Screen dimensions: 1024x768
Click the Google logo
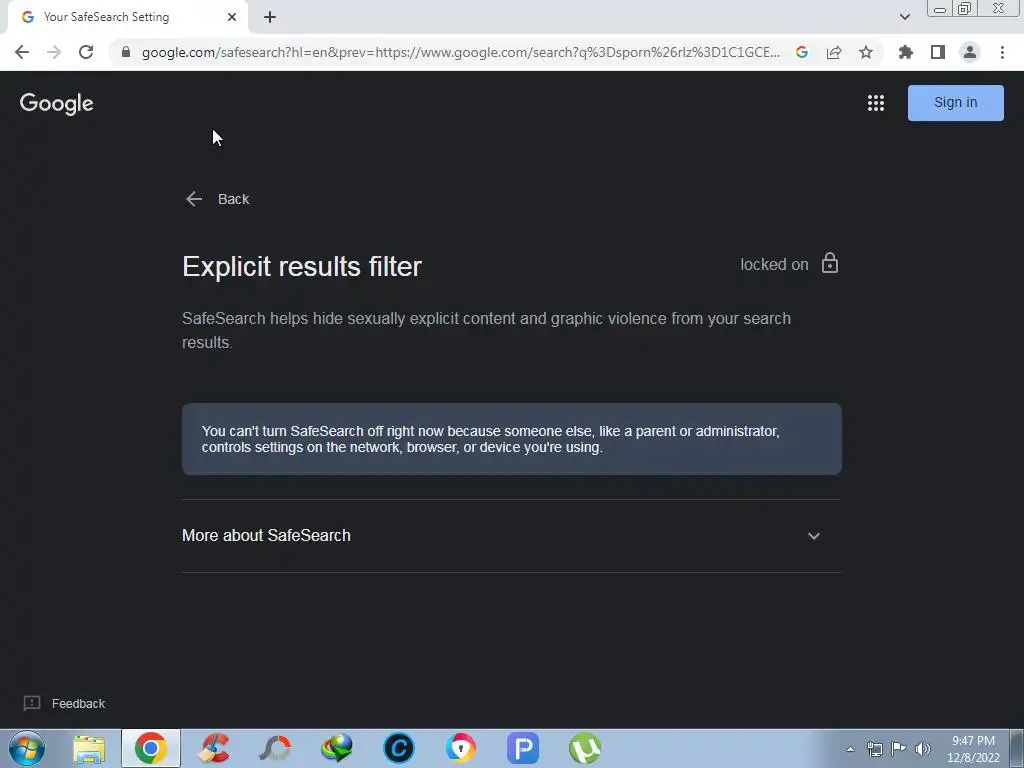(x=57, y=103)
